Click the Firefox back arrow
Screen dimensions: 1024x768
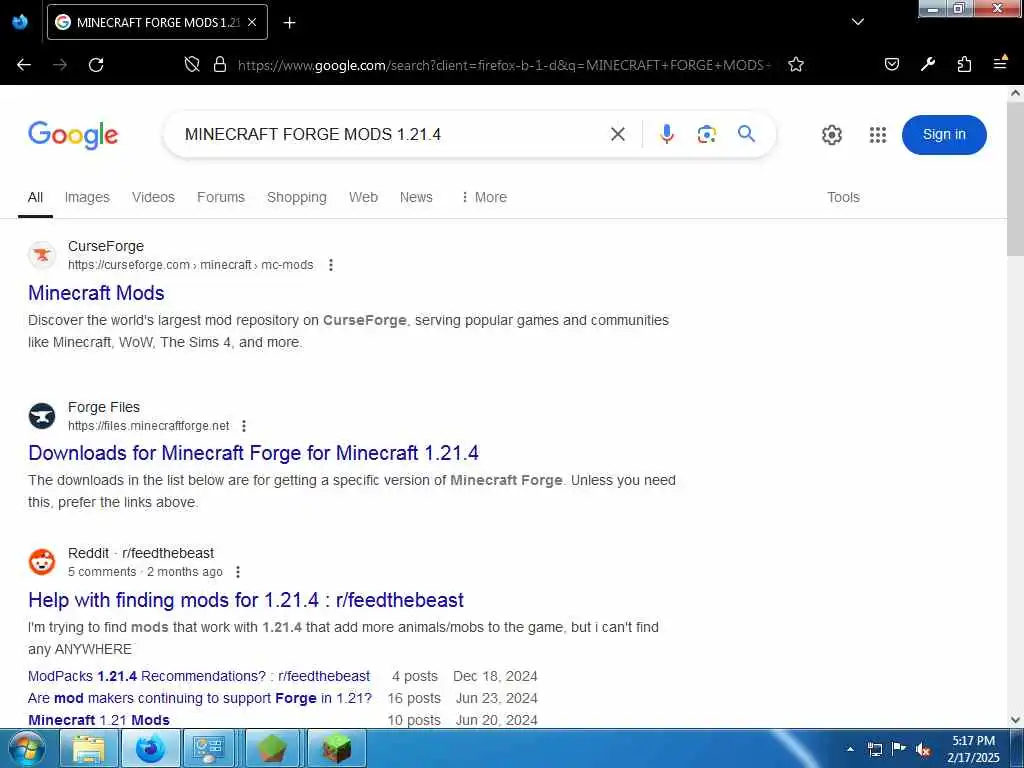[24, 65]
